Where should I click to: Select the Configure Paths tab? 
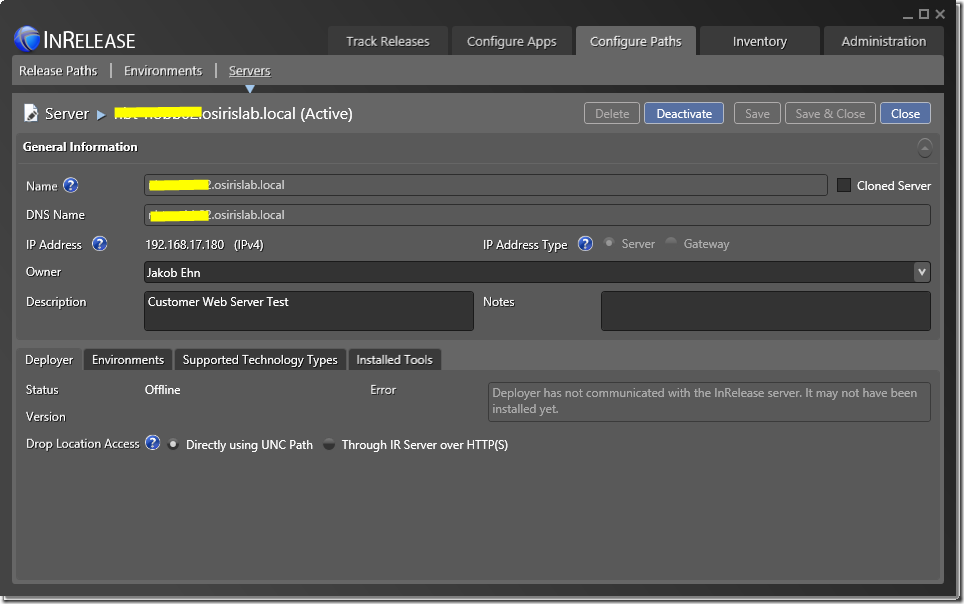pos(636,41)
